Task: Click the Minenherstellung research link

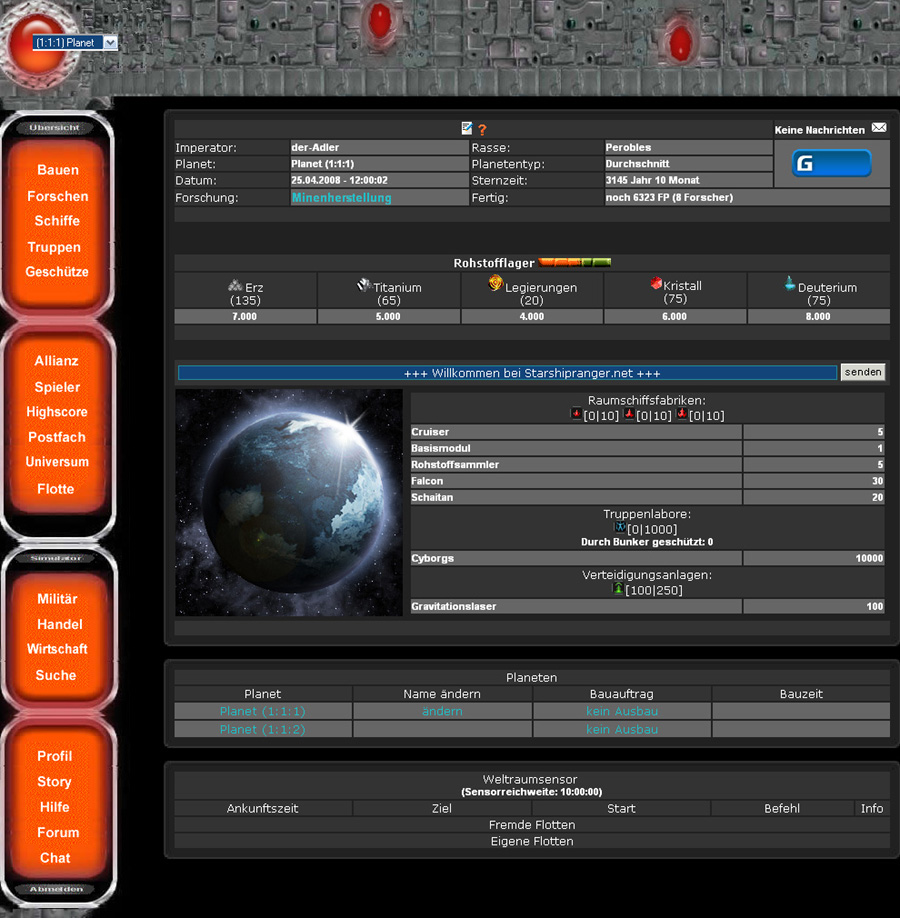Action: (341, 198)
